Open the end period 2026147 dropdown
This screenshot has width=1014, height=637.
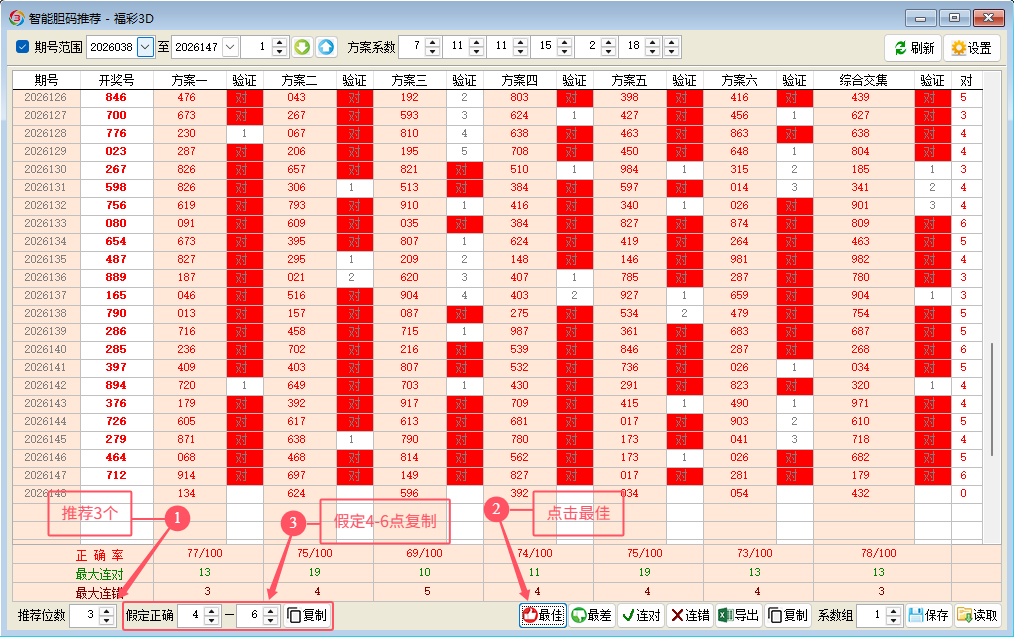[x=230, y=47]
